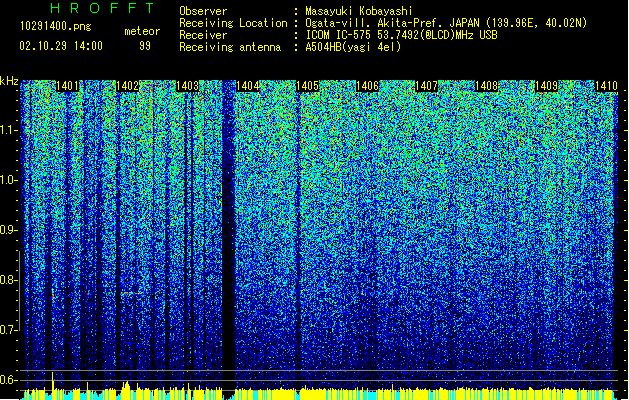629x400 pixels.
Task: Click the 1406 time marker
Action: (x=367, y=86)
